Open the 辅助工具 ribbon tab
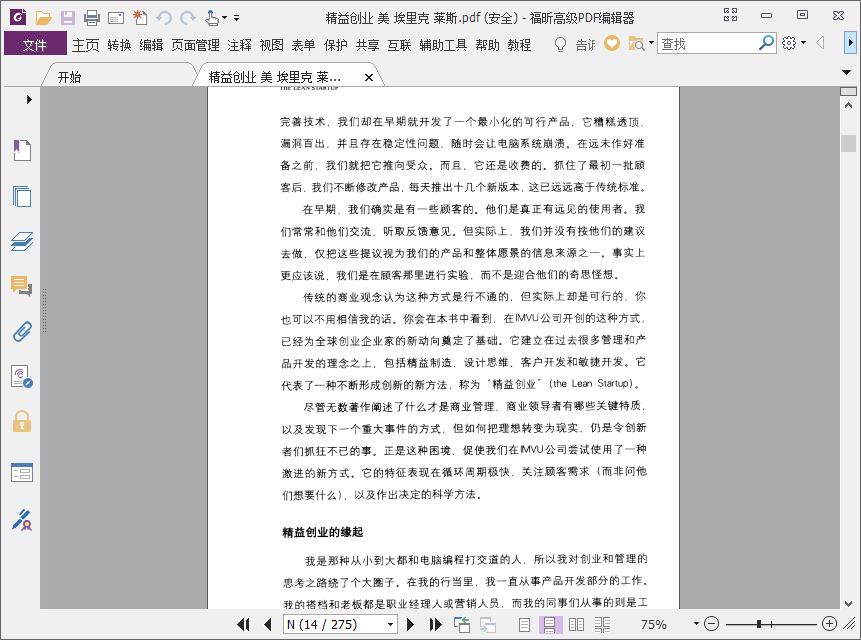 [443, 45]
